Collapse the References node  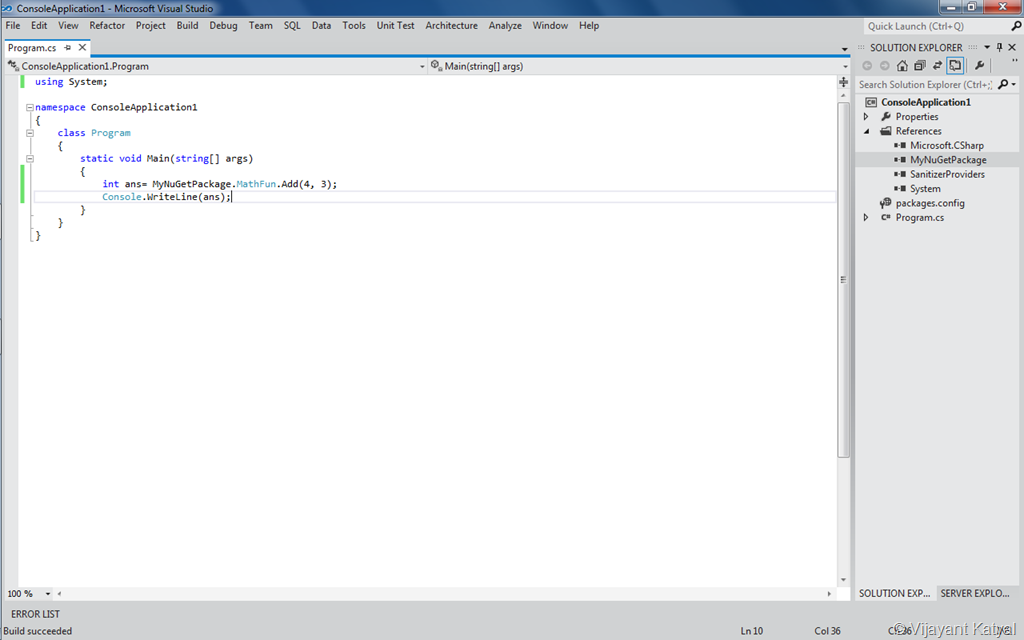[867, 131]
